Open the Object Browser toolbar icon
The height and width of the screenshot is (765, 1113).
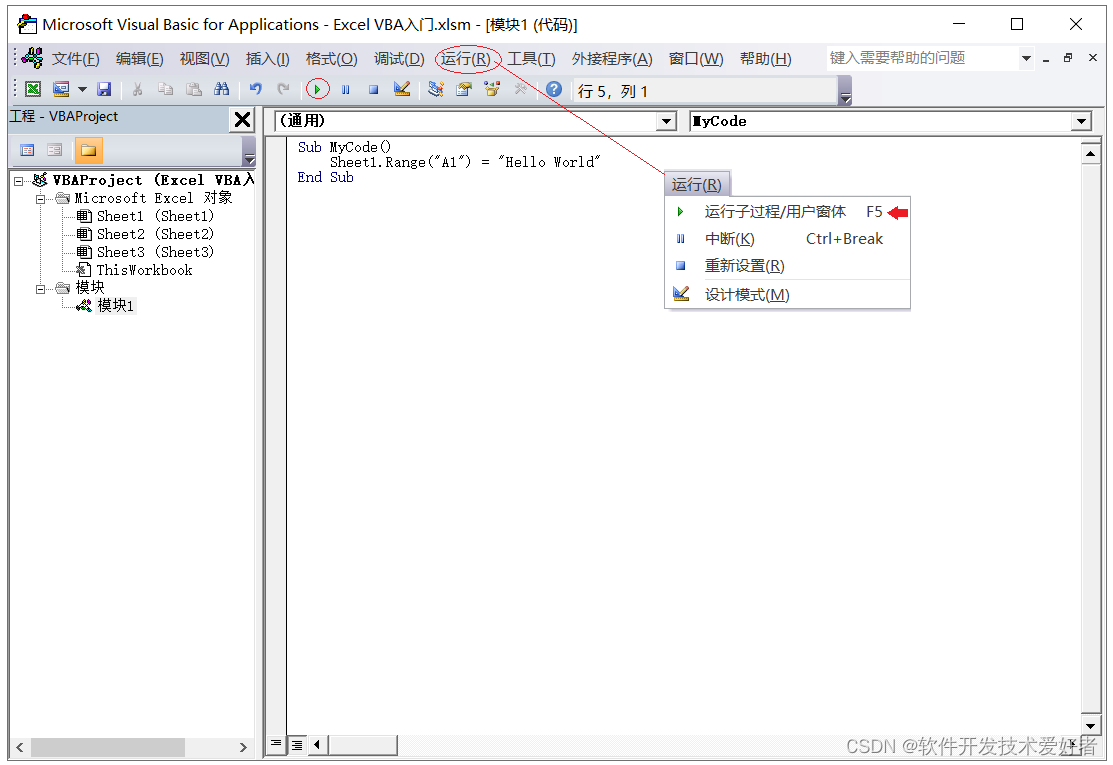click(x=492, y=89)
